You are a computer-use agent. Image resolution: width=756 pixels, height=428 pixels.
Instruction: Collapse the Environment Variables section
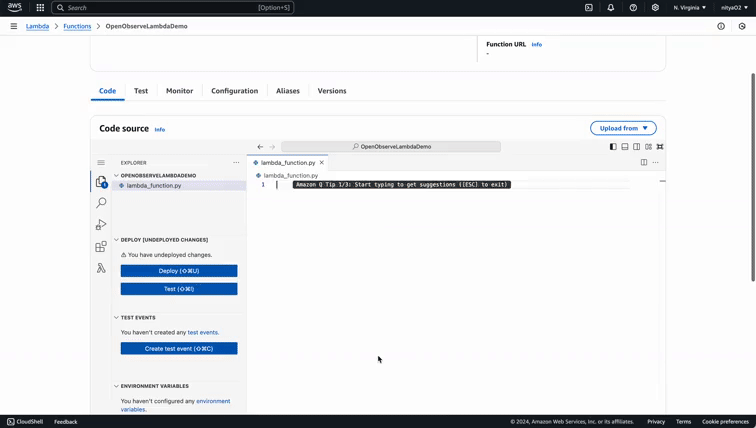coord(116,386)
